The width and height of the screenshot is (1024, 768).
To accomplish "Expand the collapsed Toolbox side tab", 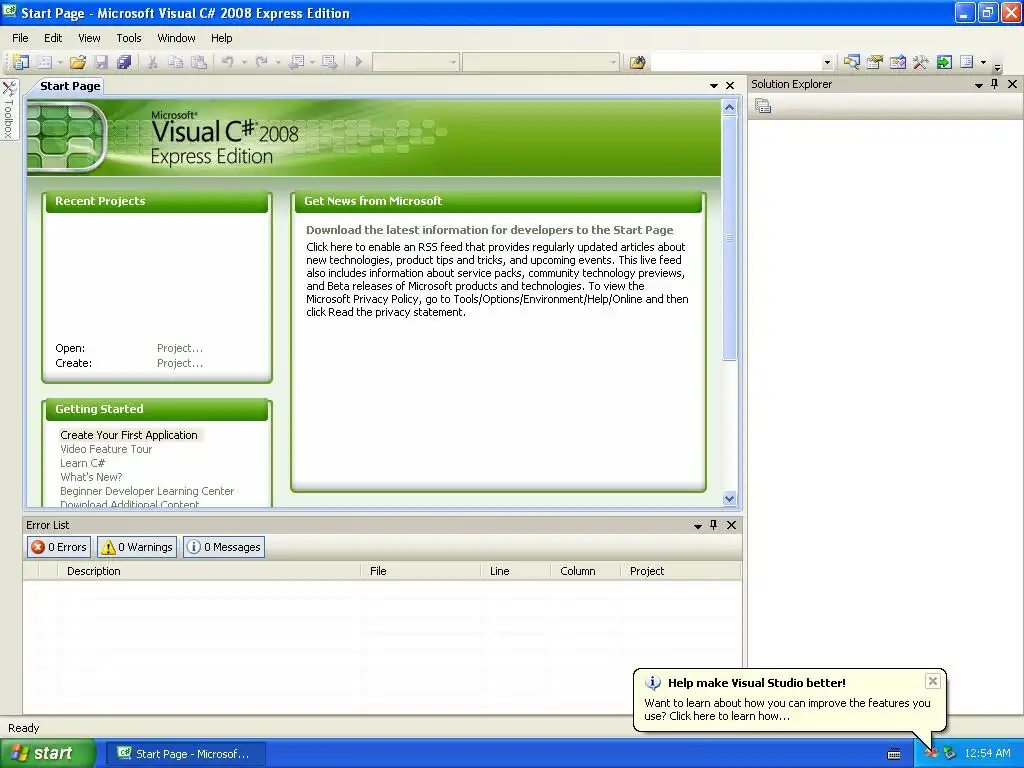I will pyautogui.click(x=9, y=110).
